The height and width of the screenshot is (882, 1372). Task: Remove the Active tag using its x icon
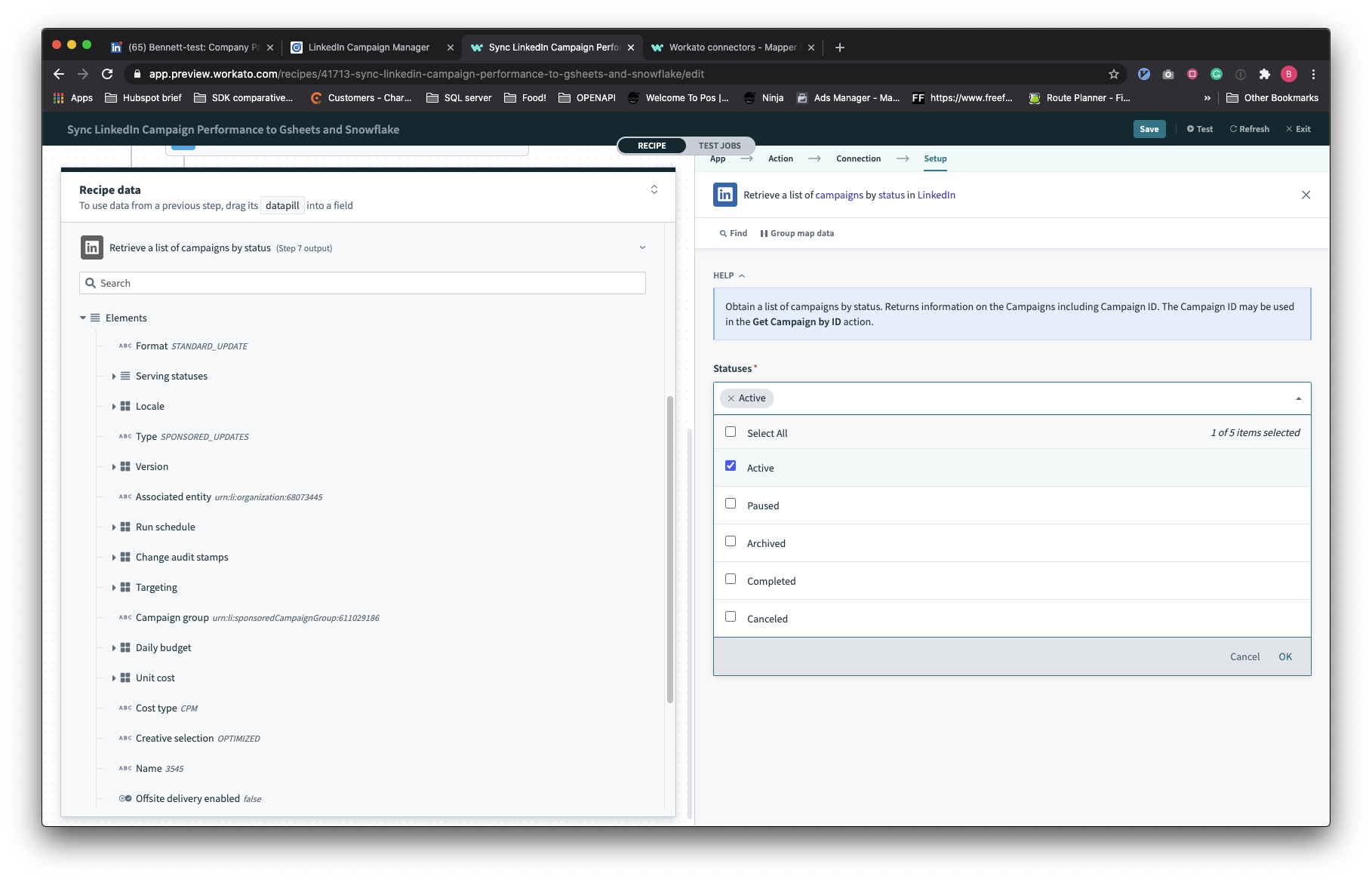tap(731, 398)
